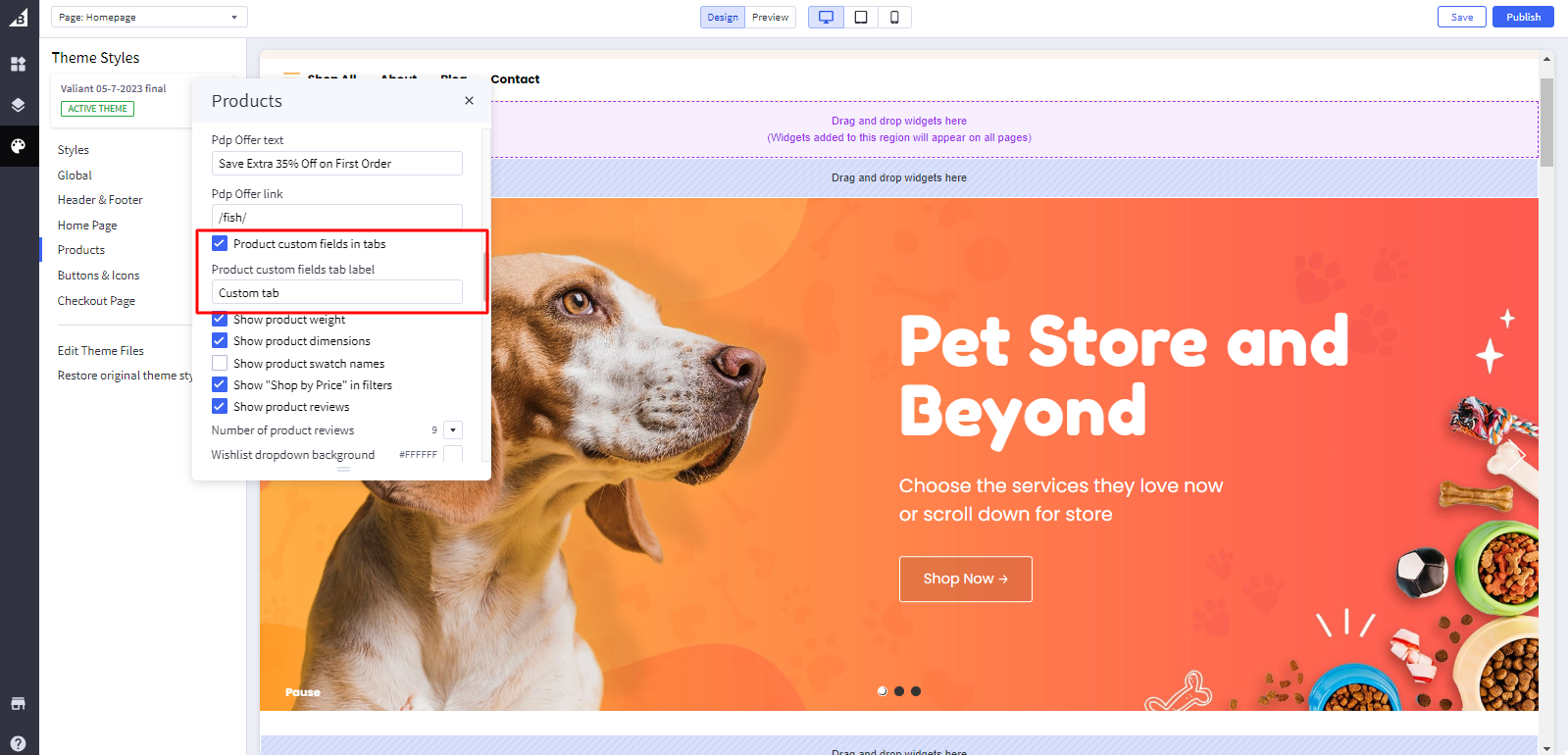Viewport: 1568px width, 755px height.
Task: Click the page vertical scrollbar thumb
Action: pos(1546,123)
